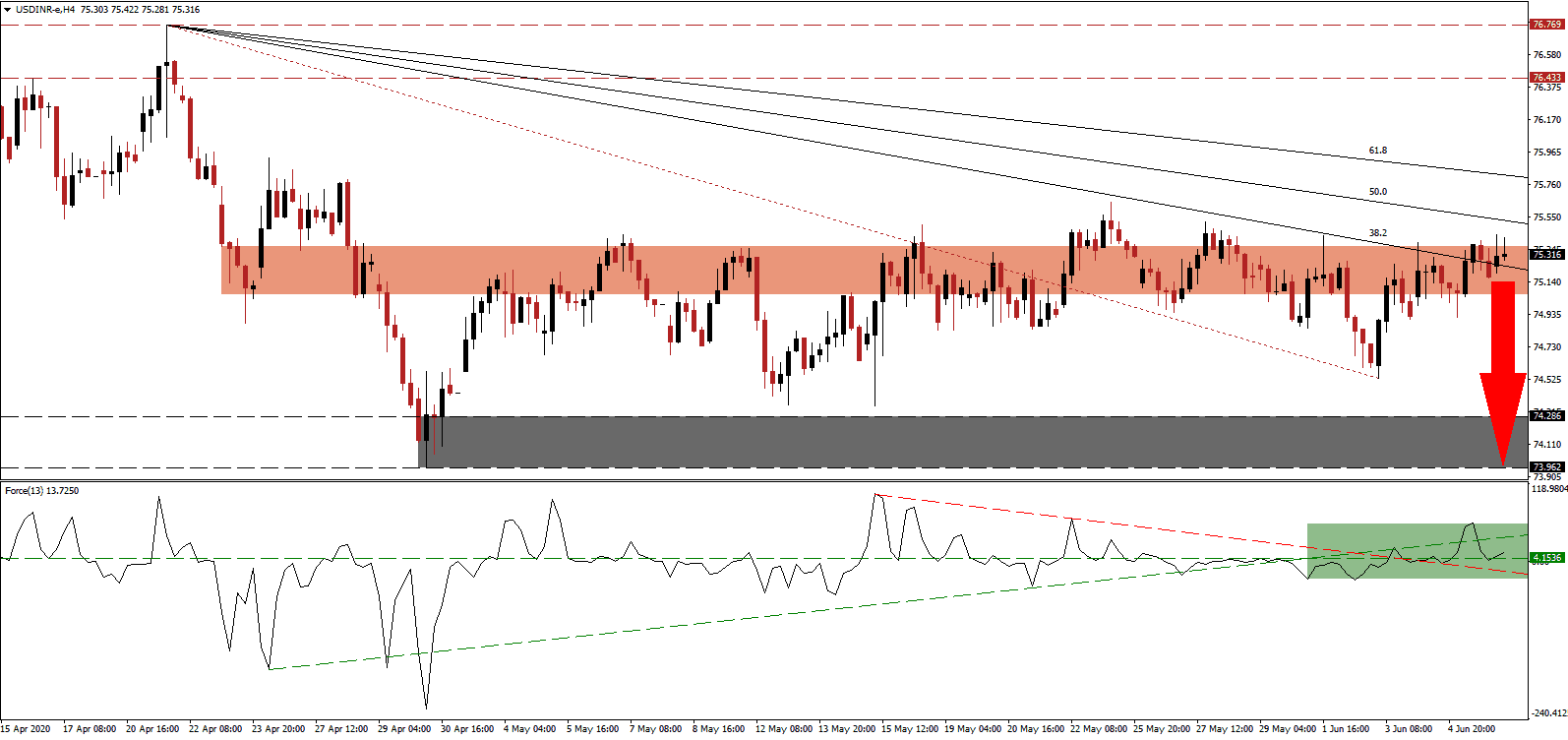Viewport: 1568px width, 740px height.
Task: Select the current price tag 75.316
Action: [1546, 255]
